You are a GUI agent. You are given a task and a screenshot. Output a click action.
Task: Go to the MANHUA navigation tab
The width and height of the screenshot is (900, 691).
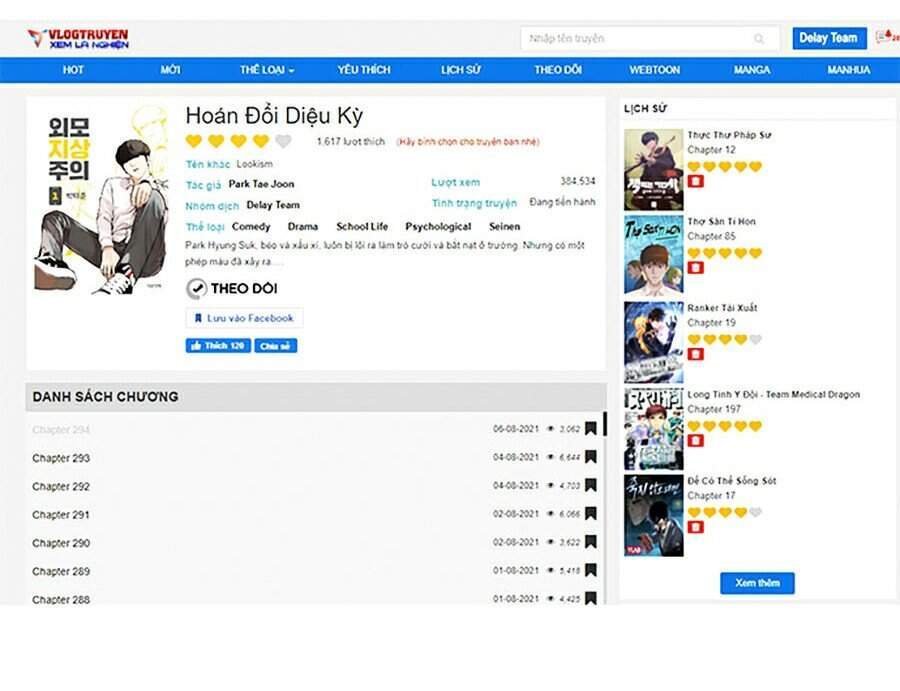[x=848, y=70]
